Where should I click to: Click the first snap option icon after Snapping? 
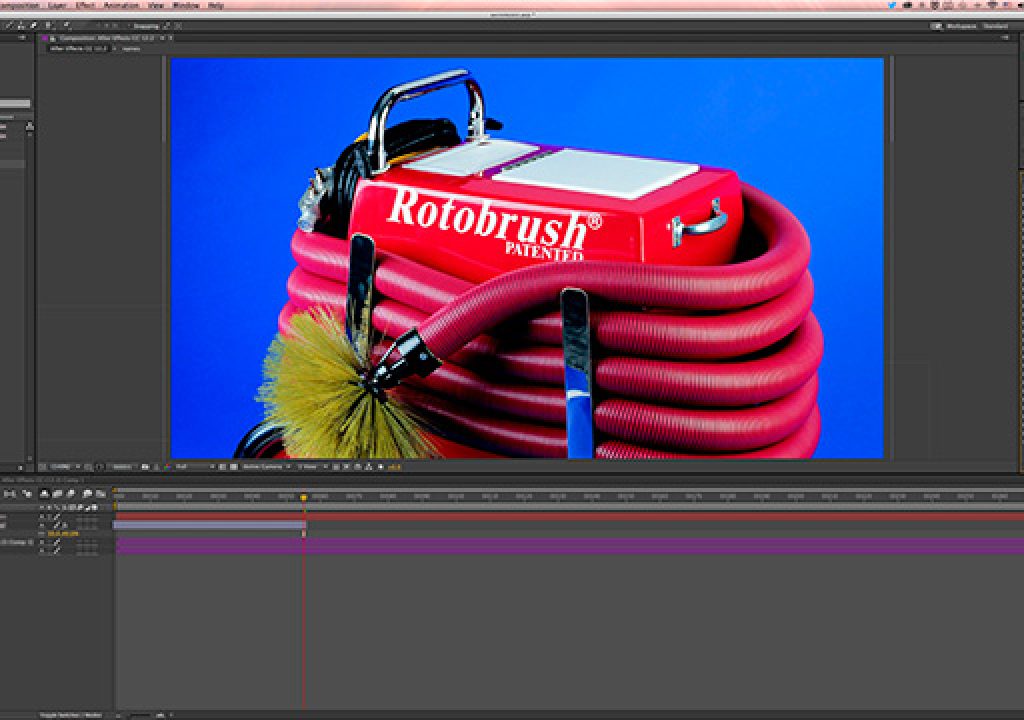click(x=167, y=26)
